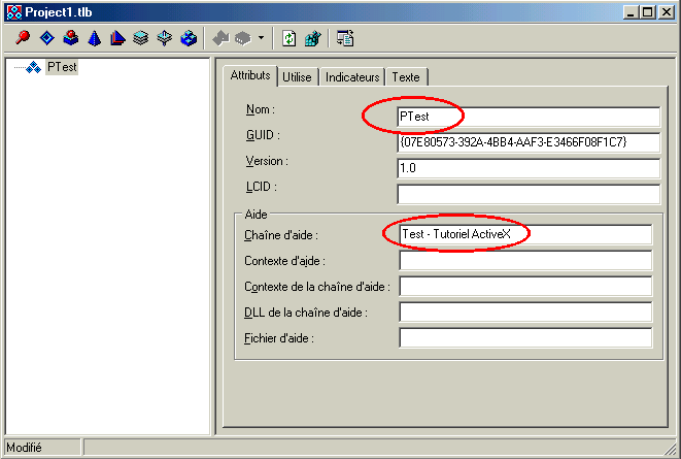Click the Nom input field
This screenshot has width=681, height=459.
528,117
